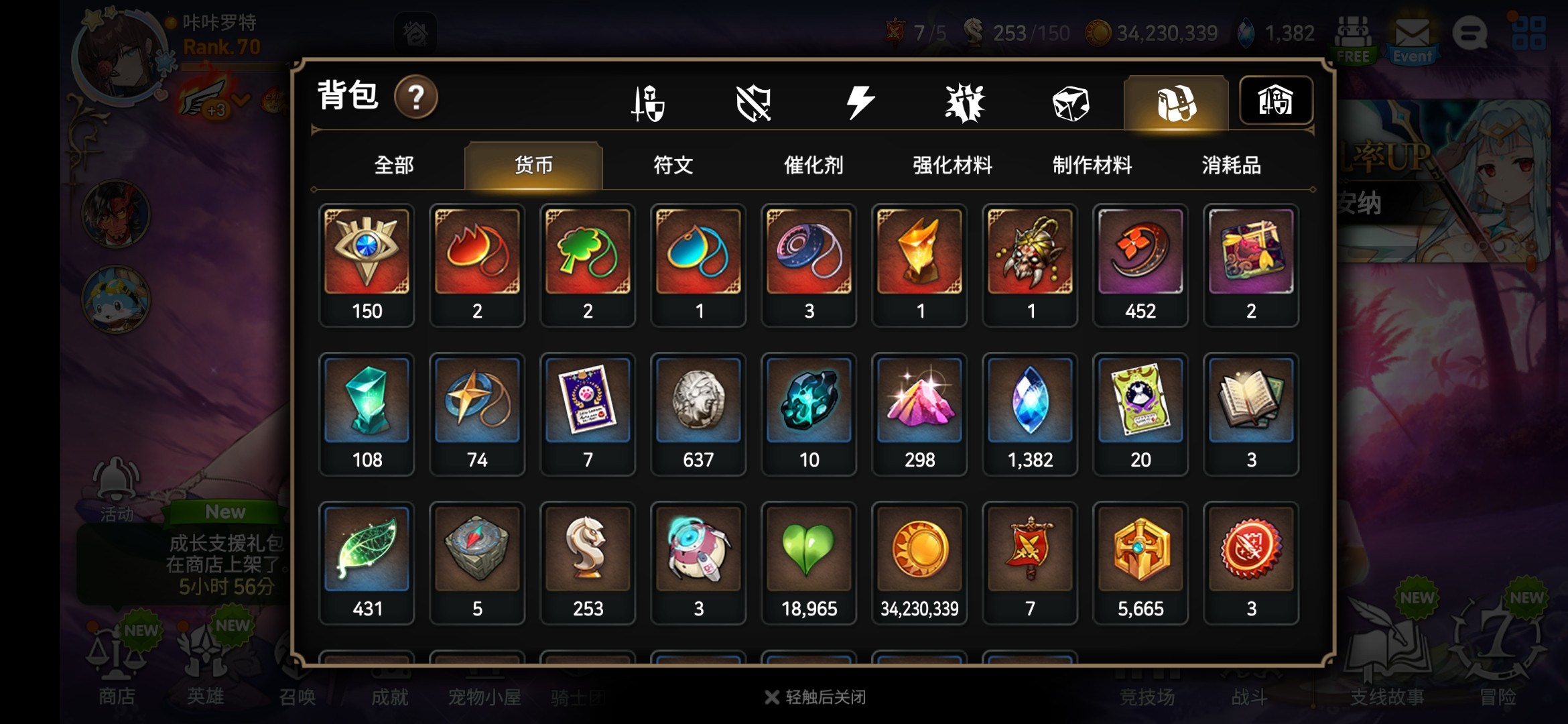
Task: Switch to the 符文 tab
Action: click(x=673, y=165)
